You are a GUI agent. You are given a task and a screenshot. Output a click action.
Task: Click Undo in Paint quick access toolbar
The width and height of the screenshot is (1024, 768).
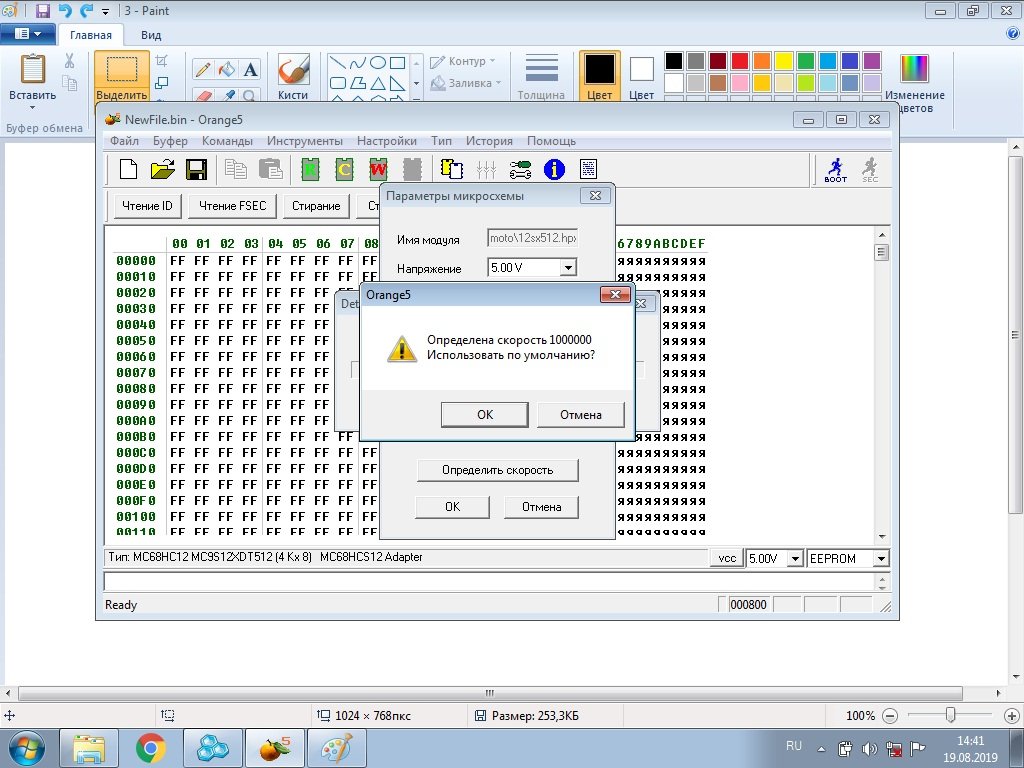click(x=64, y=10)
